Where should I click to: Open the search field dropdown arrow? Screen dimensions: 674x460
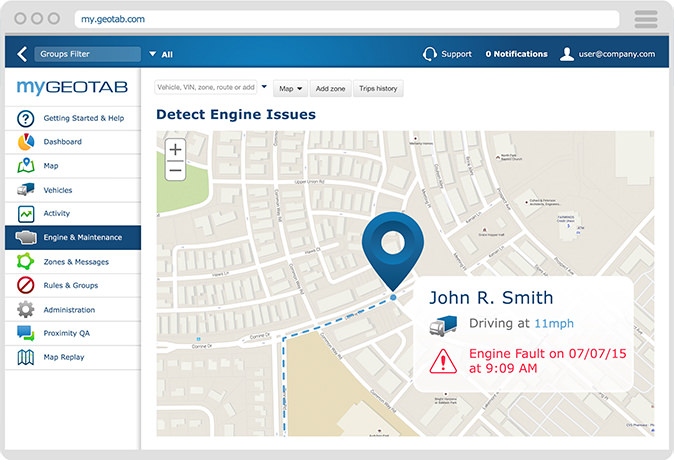(x=264, y=87)
